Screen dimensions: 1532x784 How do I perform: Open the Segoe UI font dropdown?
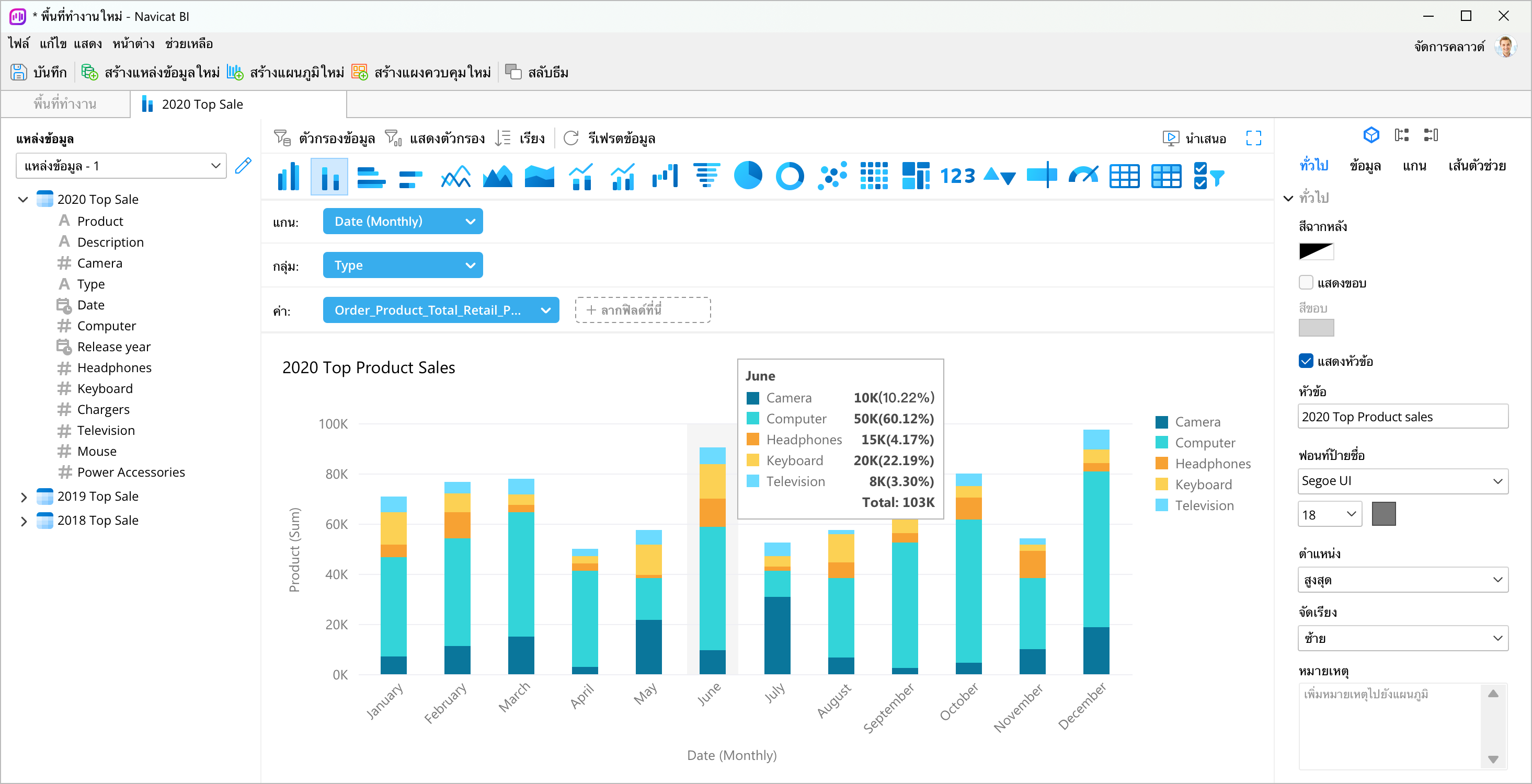(1402, 481)
